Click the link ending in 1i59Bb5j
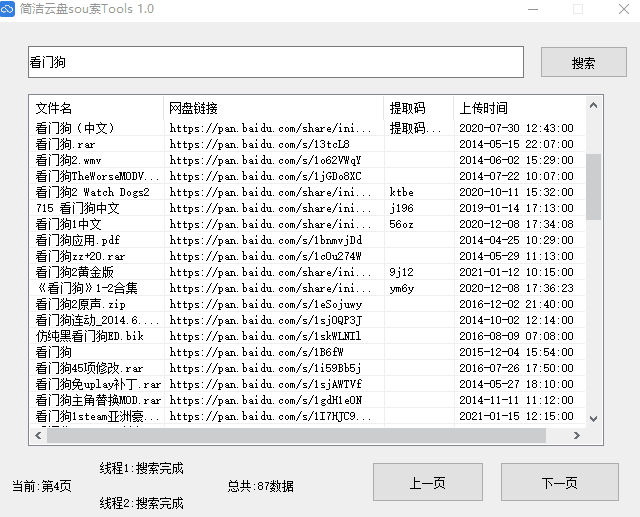This screenshot has height=517, width=640. [265, 368]
